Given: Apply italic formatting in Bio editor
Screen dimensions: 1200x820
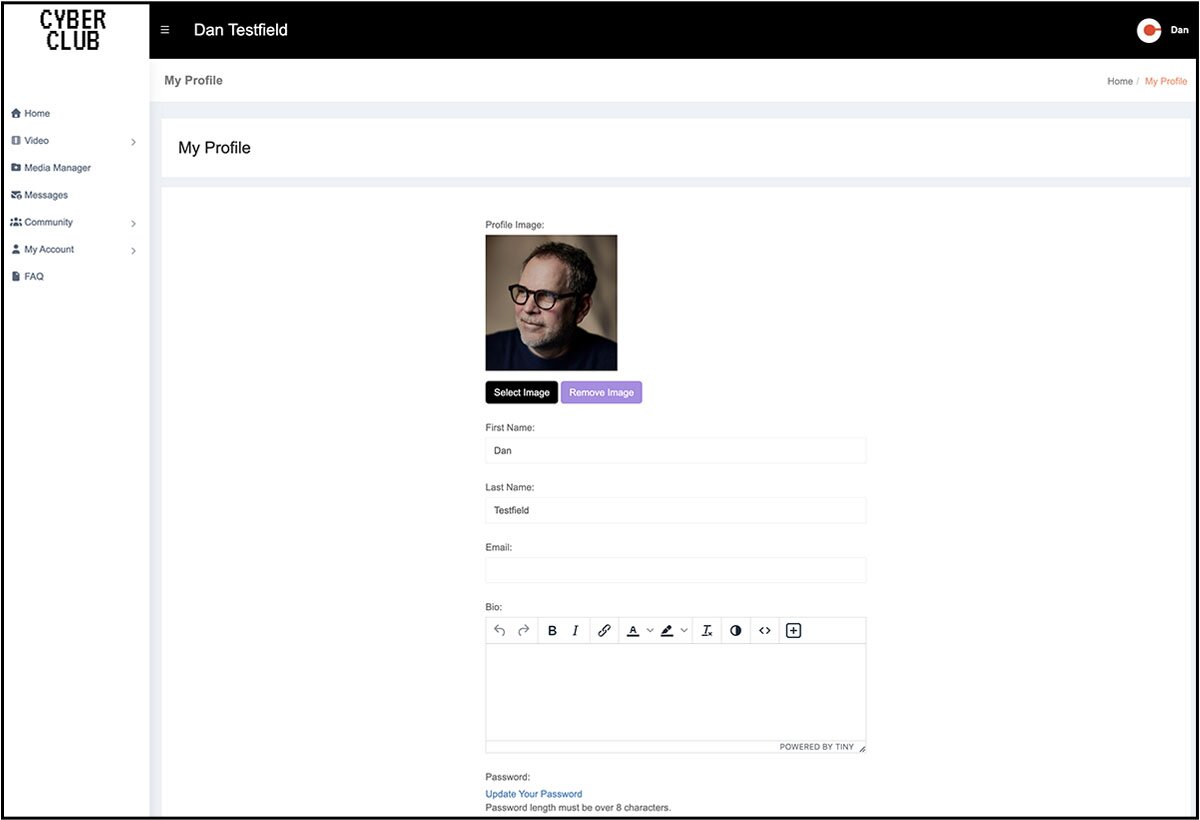Looking at the screenshot, I should [575, 631].
